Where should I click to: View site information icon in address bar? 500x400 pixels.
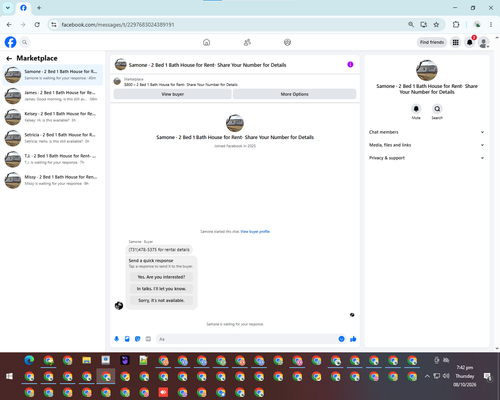coord(54,25)
